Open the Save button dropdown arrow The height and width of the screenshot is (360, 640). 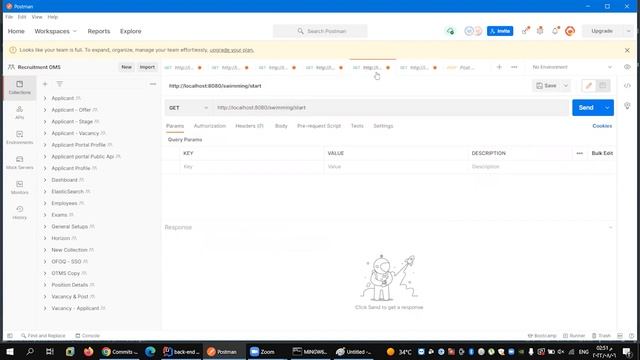pos(566,86)
